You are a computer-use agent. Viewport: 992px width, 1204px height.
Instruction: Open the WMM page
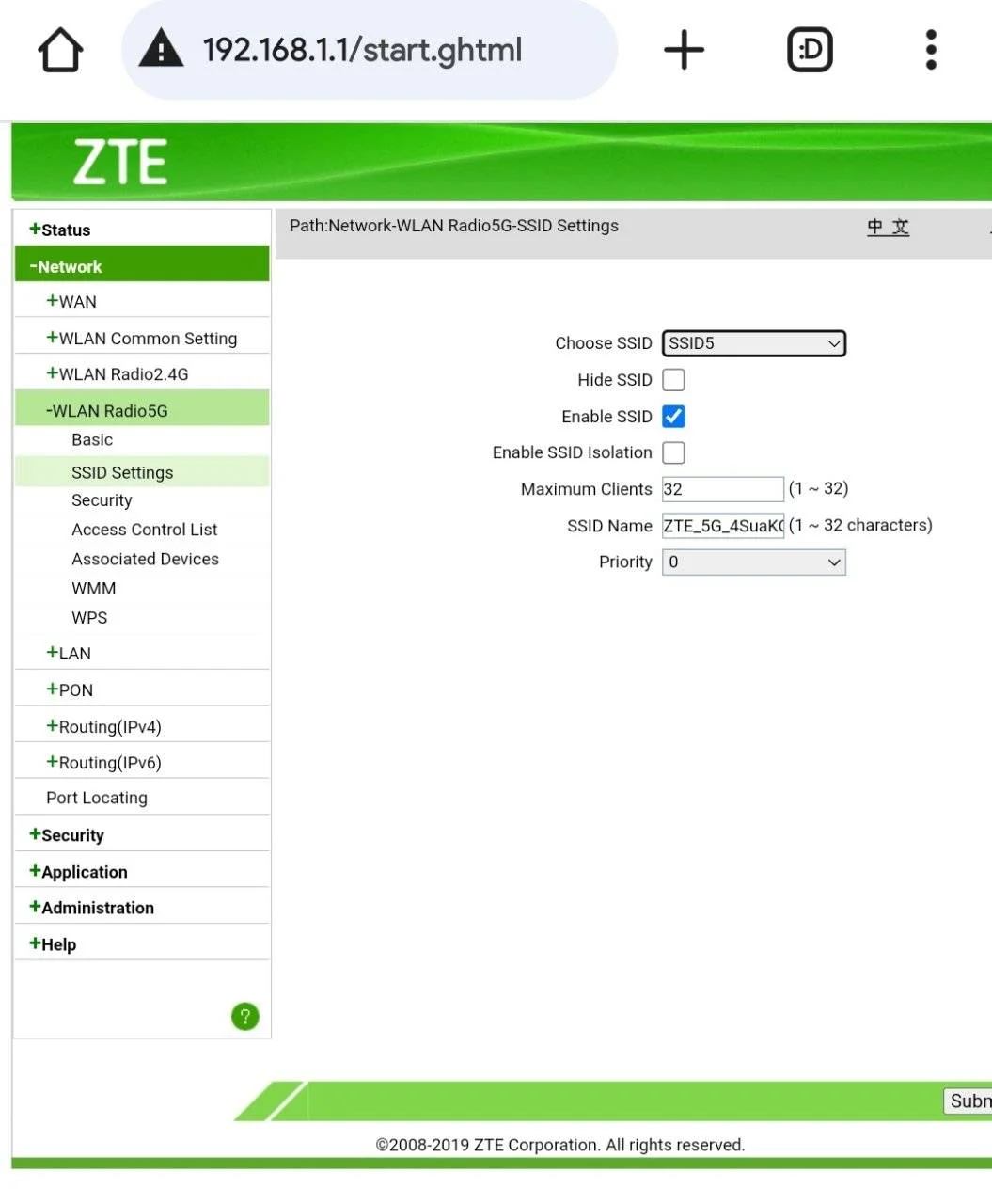[x=94, y=589]
